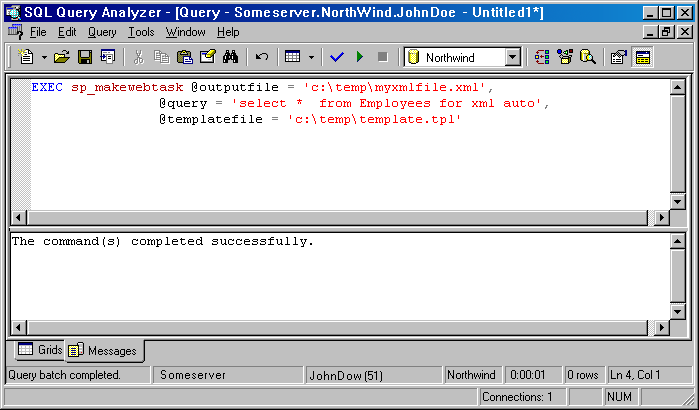
Task: Switch to the Grids tab
Action: pyautogui.click(x=41, y=350)
